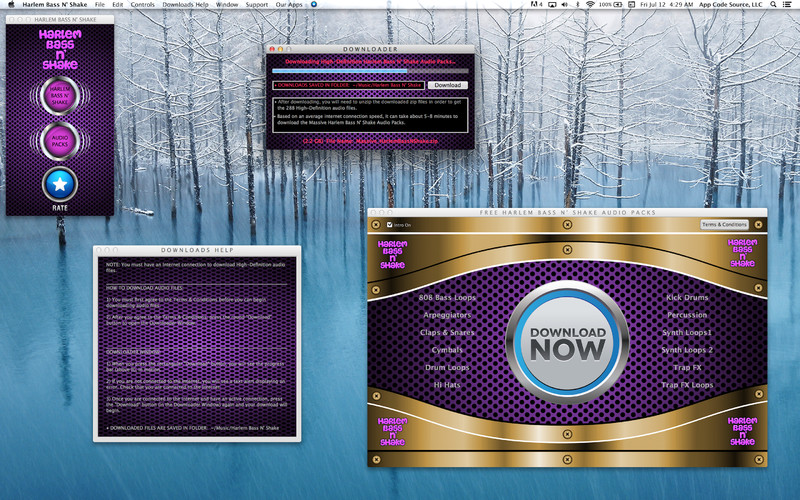
Task: Click the Downloads Help window title bar
Action: point(197,250)
